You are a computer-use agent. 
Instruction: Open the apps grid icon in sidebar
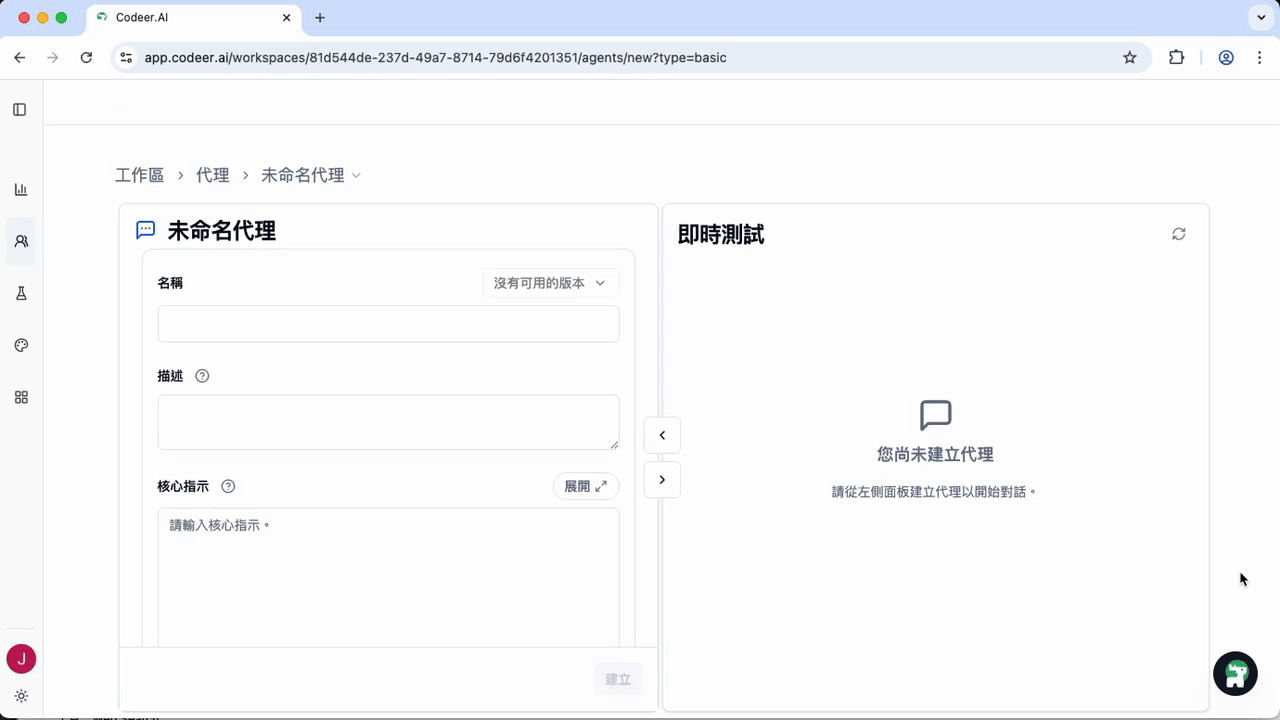tap(21, 397)
